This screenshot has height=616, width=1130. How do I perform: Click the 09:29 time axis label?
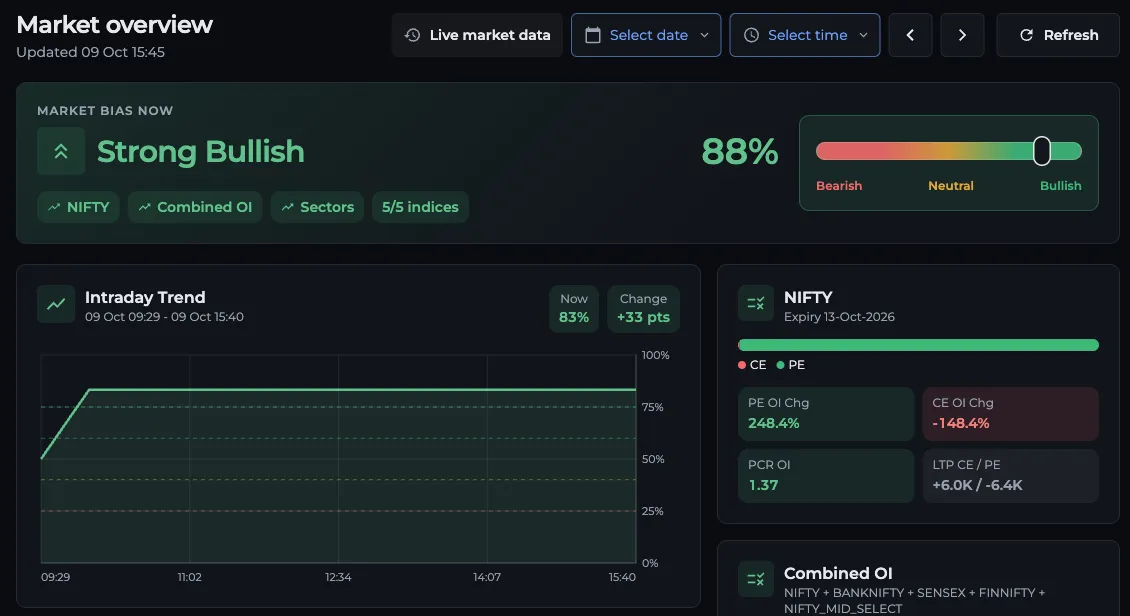pos(55,577)
